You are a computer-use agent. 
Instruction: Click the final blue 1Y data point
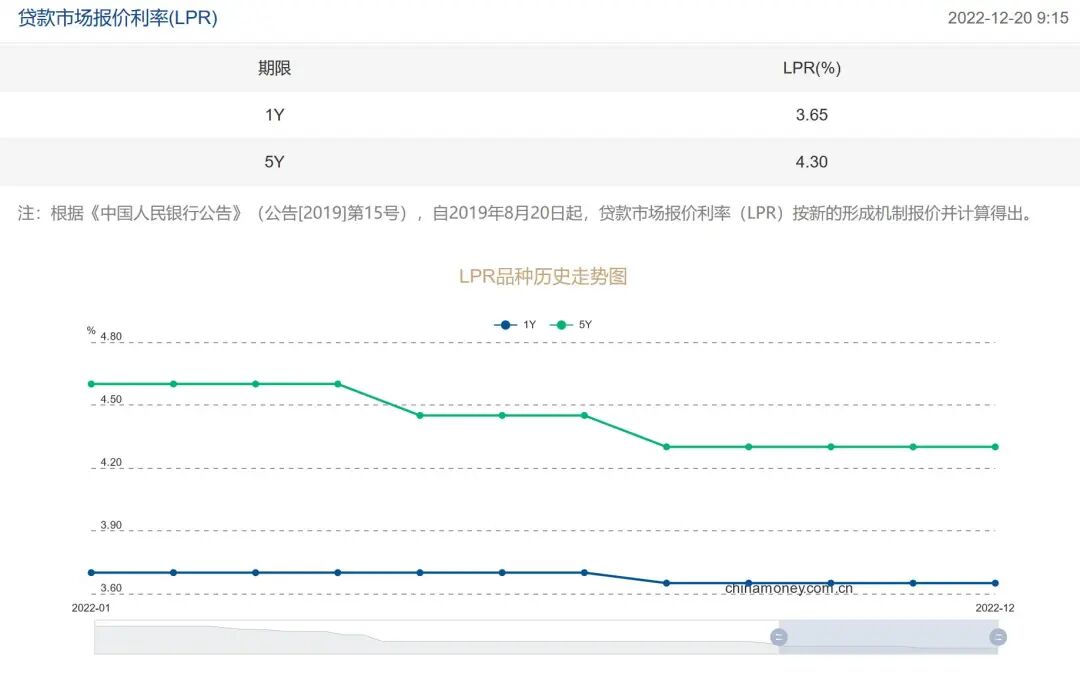pos(994,582)
